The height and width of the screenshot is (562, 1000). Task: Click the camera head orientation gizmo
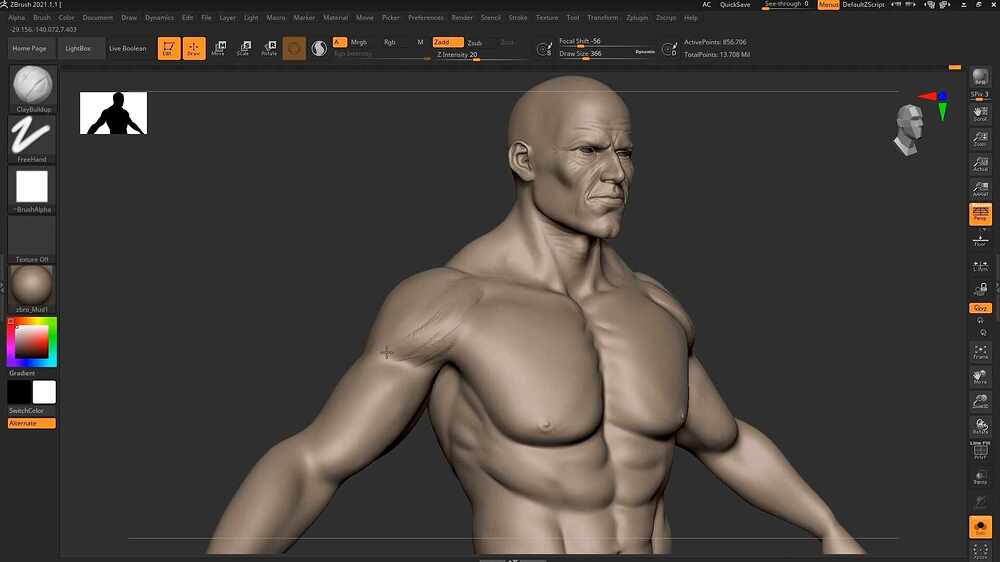[910, 129]
